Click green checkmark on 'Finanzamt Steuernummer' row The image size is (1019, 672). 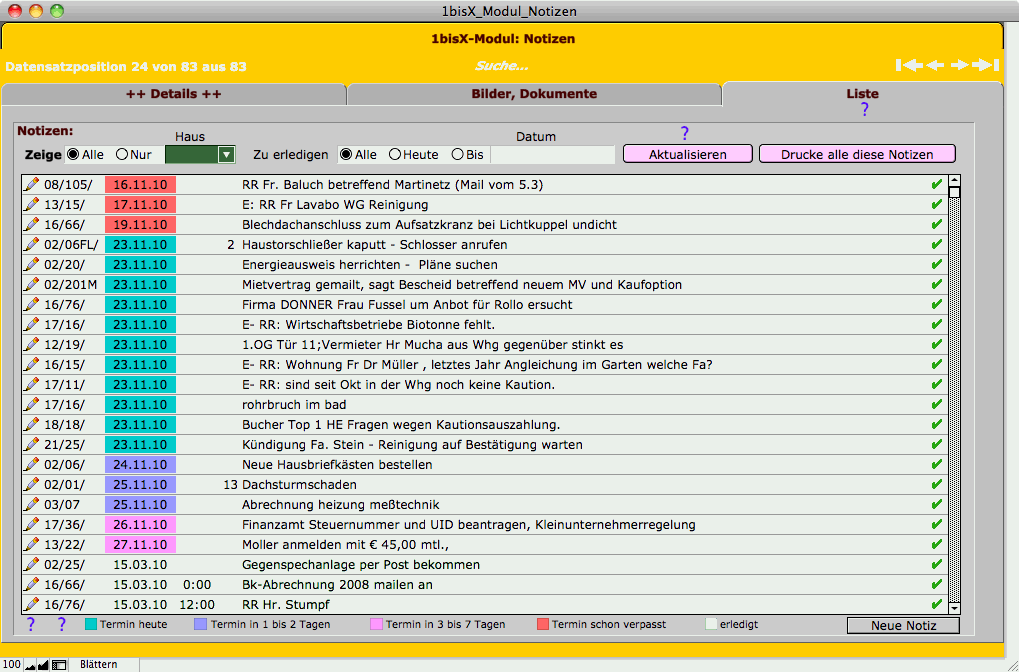pos(936,524)
